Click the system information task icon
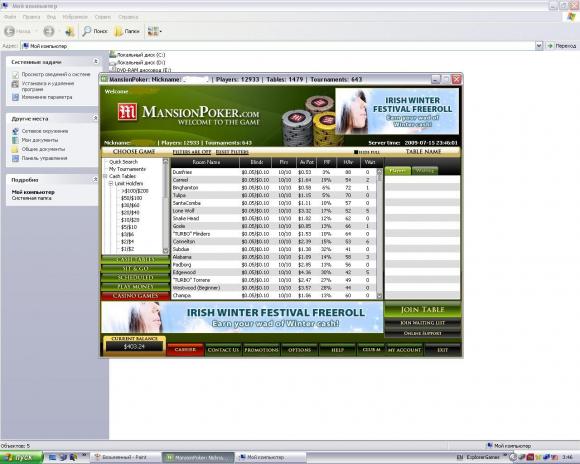This screenshot has height=464, width=580. point(15,74)
